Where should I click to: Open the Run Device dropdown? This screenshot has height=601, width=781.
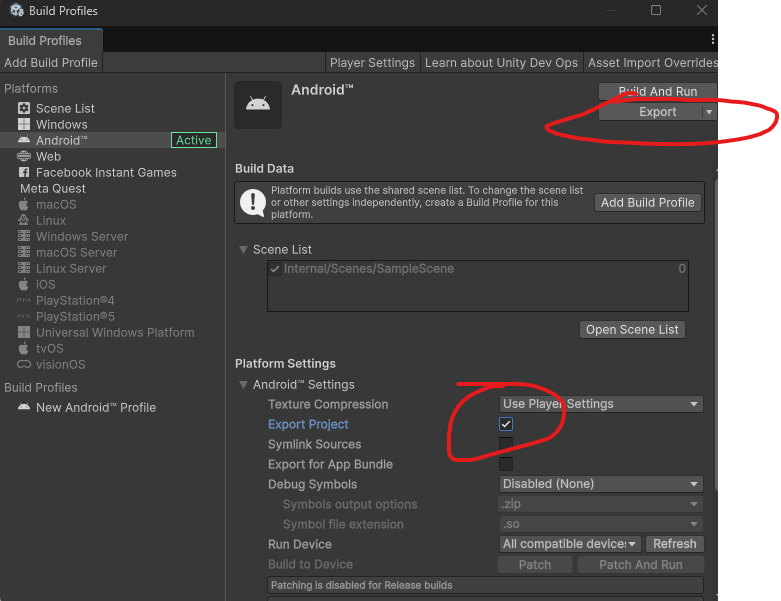tap(570, 544)
